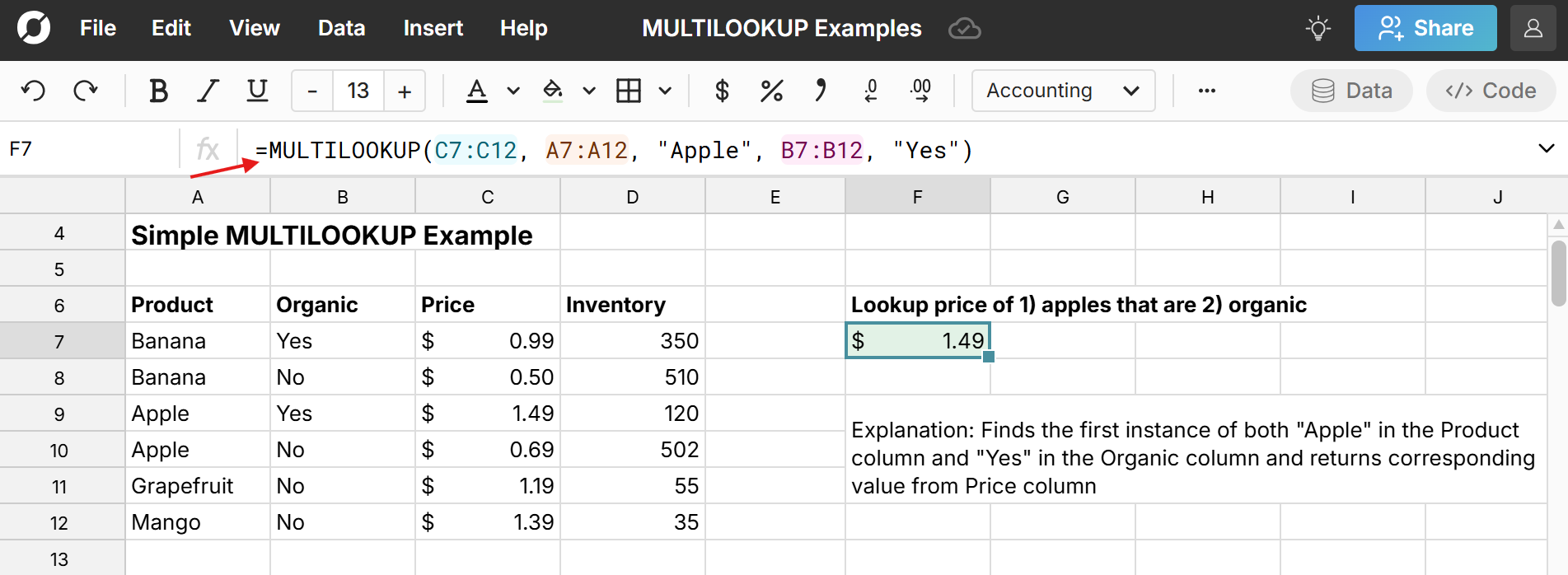Click the fill color bucket icon
Screen dimensions: 1568x575
(x=553, y=91)
